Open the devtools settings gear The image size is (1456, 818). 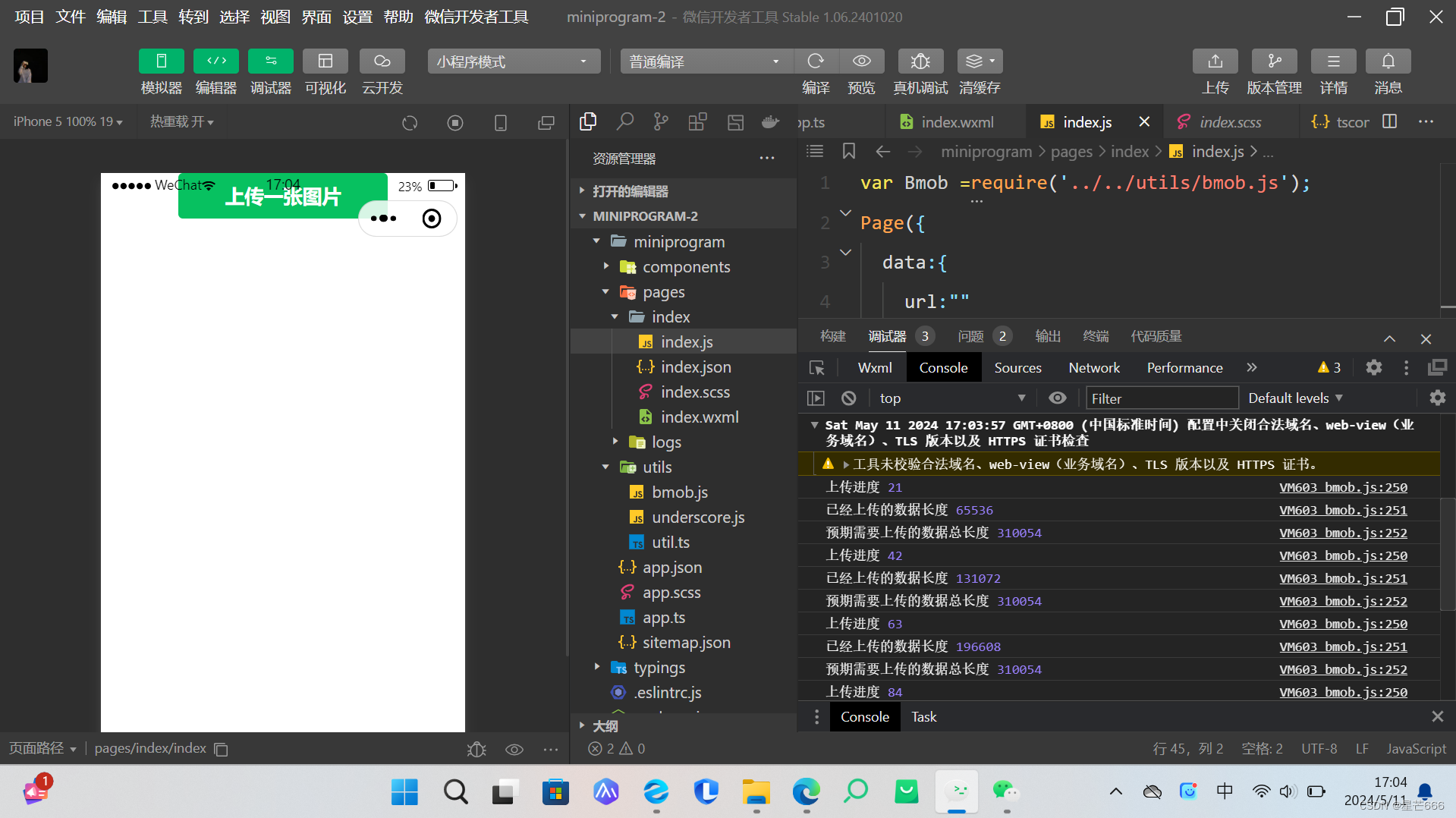(x=1373, y=368)
